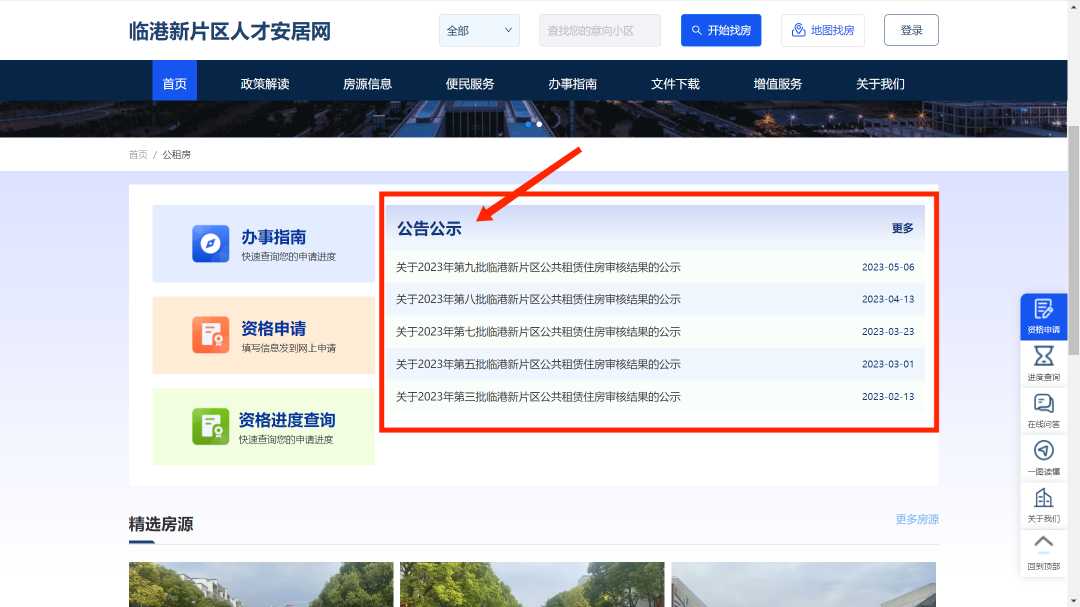1080x607 pixels.
Task: Open the 办事指南 navigation menu item
Action: 572,84
